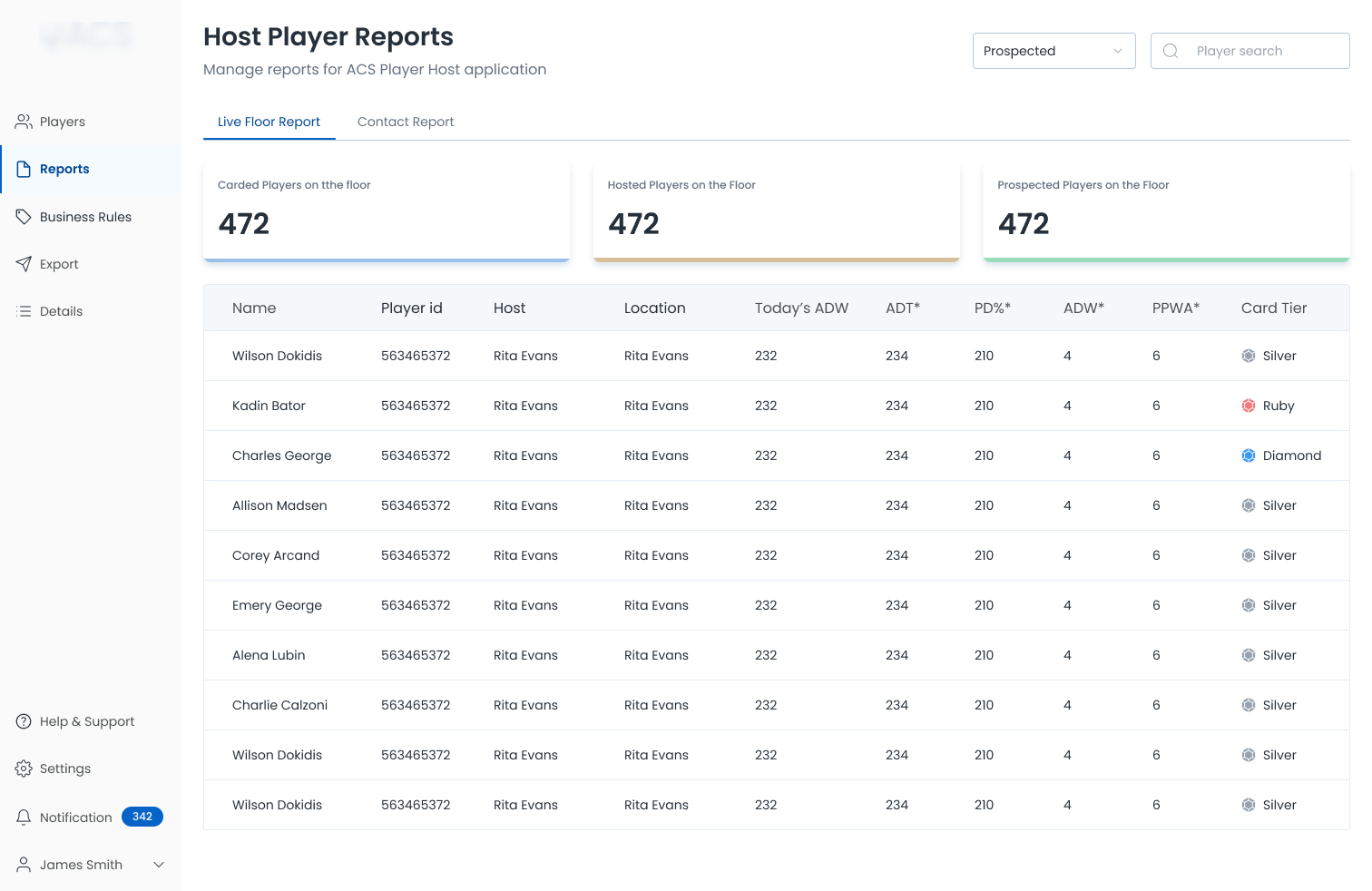
Task: Select the Reports document icon
Action: (x=24, y=169)
